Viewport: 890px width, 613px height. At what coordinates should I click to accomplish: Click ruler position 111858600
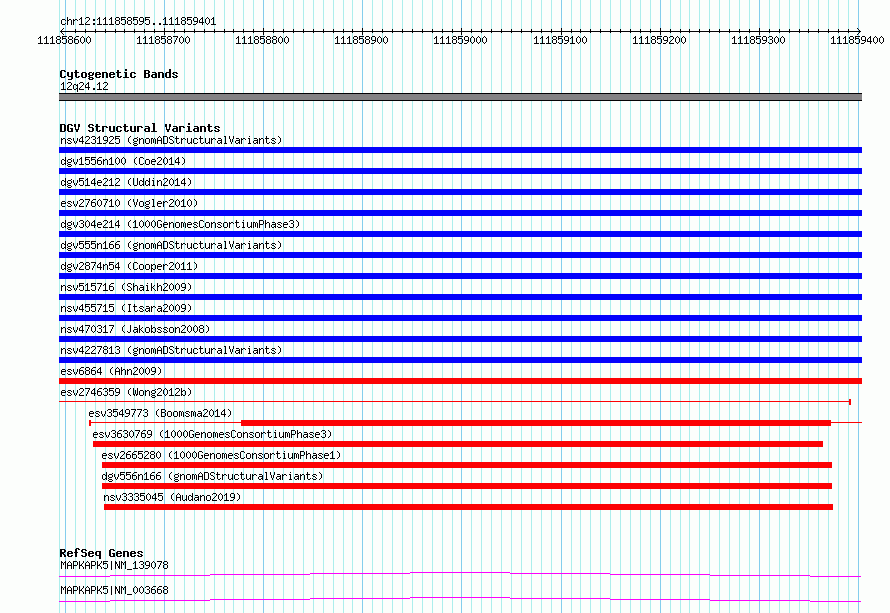pyautogui.click(x=64, y=40)
